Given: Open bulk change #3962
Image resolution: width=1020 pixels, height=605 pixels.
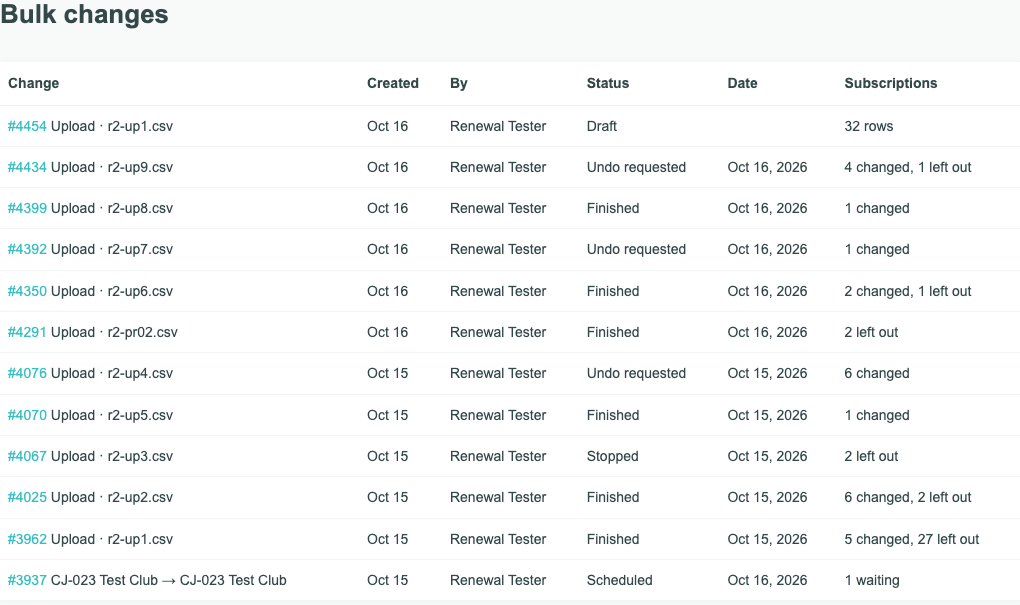Looking at the screenshot, I should 27,539.
